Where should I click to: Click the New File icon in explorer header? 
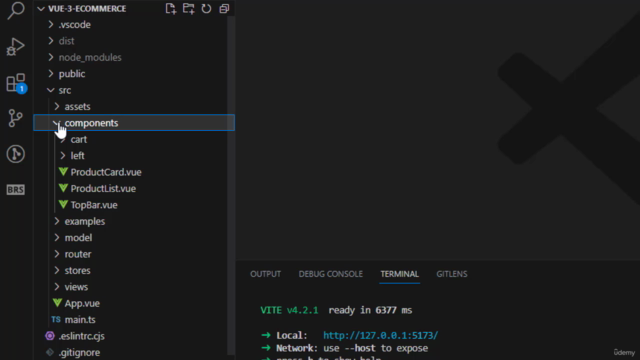click(x=171, y=9)
